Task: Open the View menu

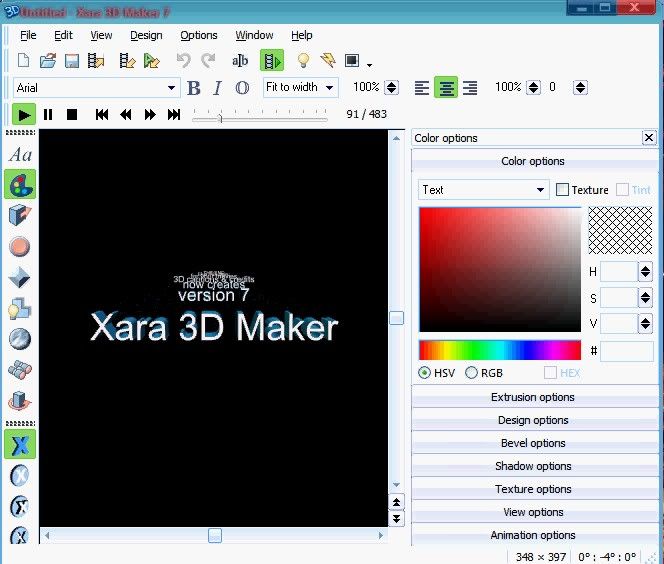Action: 101,35
